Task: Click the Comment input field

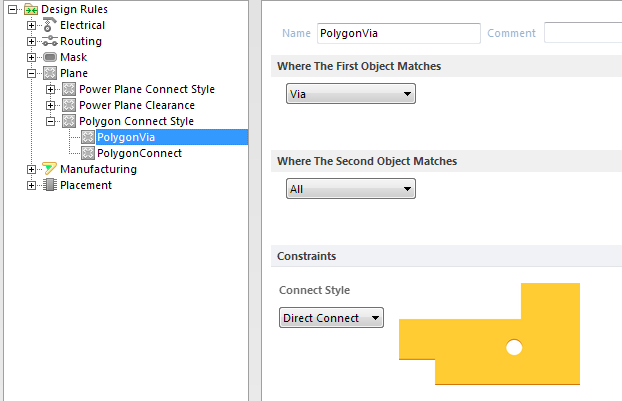Action: (x=583, y=33)
